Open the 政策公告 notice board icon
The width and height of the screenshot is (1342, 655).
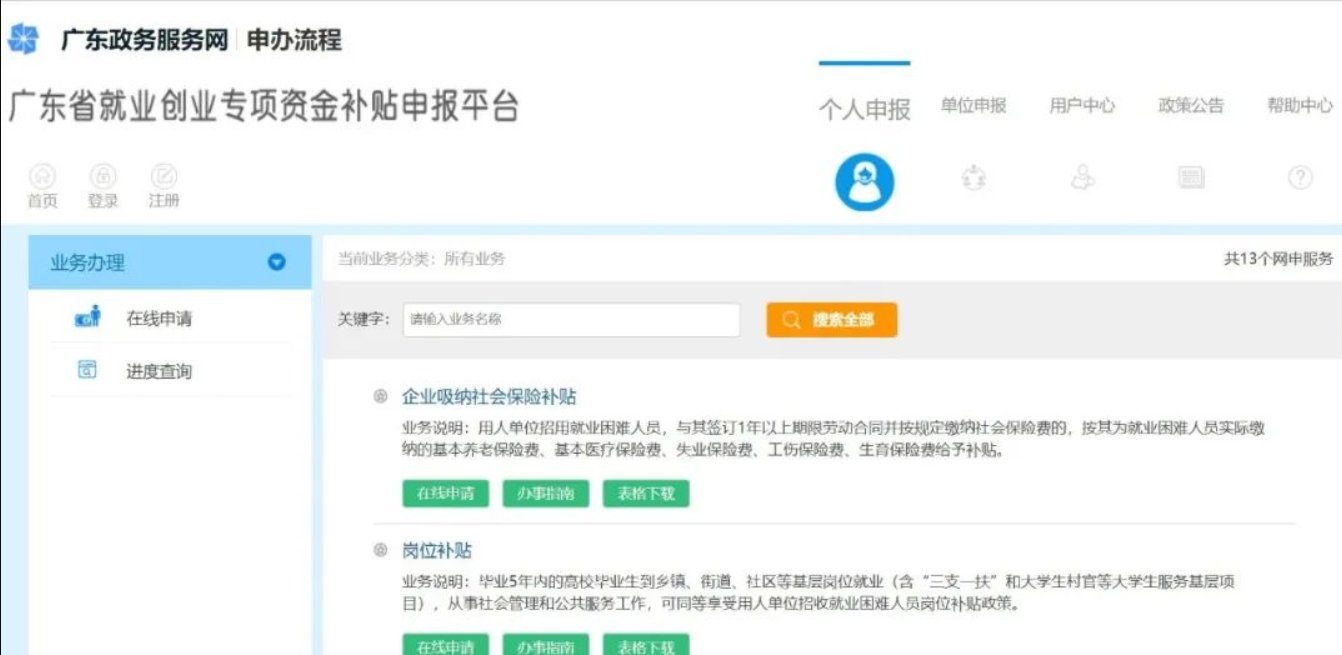pos(1191,178)
